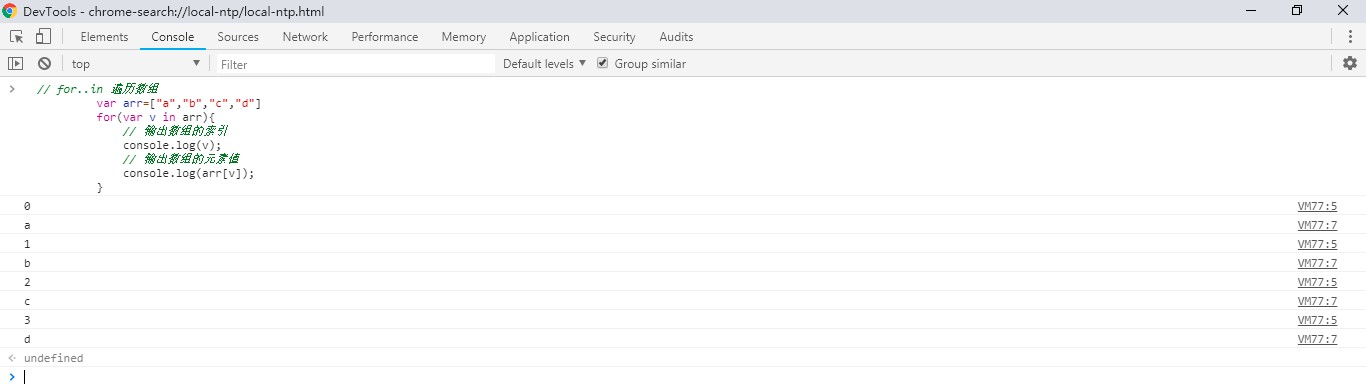Click the logged output value a
The height and width of the screenshot is (391, 1366).
point(27,225)
